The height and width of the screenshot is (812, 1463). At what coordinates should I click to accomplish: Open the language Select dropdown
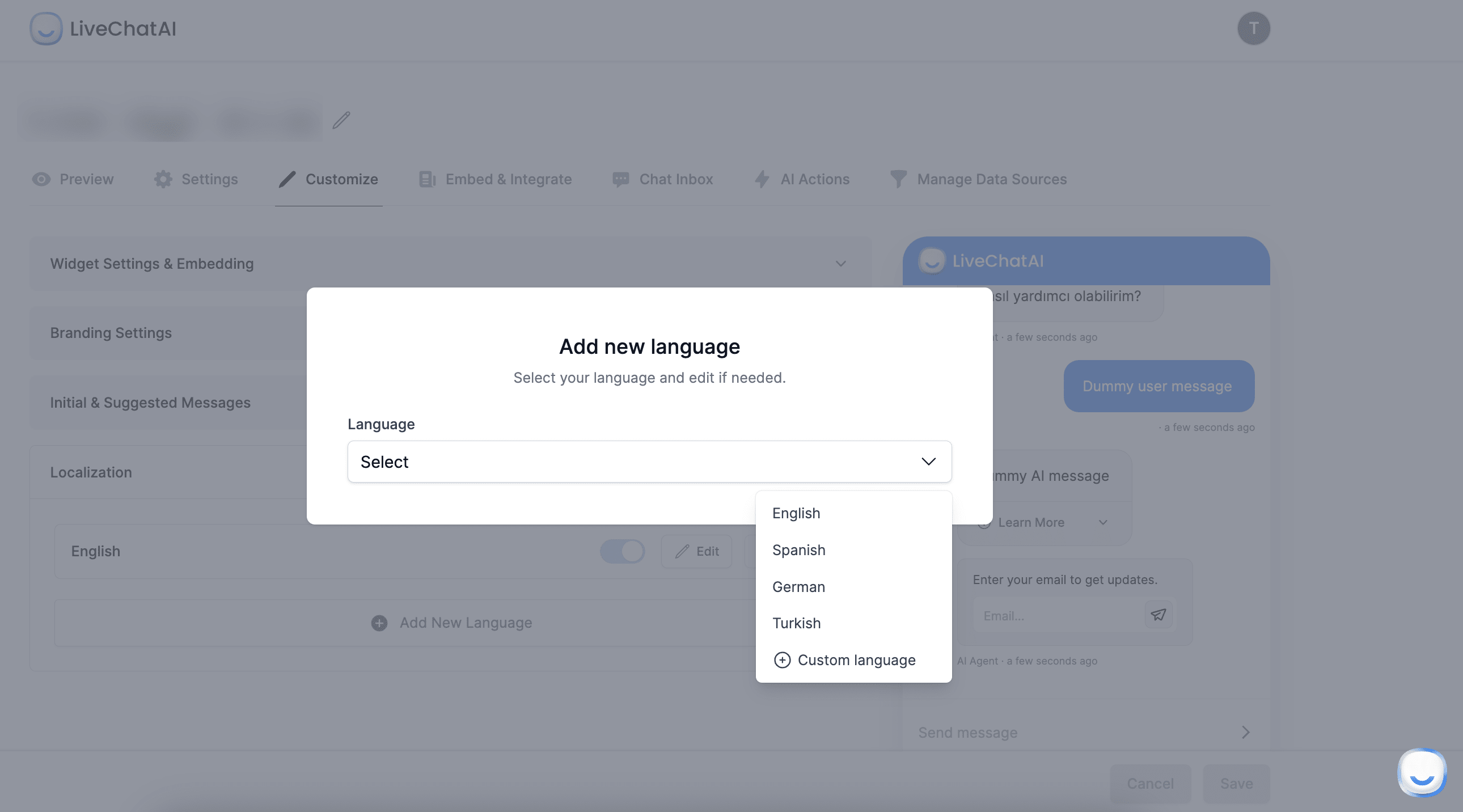[x=649, y=462]
